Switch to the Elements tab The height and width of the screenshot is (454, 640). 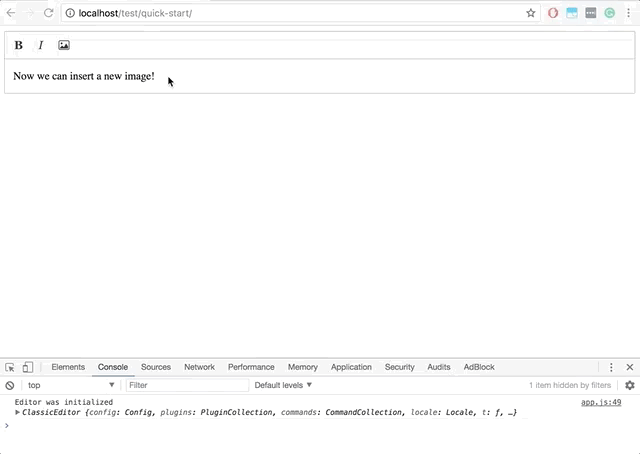pyautogui.click(x=68, y=367)
